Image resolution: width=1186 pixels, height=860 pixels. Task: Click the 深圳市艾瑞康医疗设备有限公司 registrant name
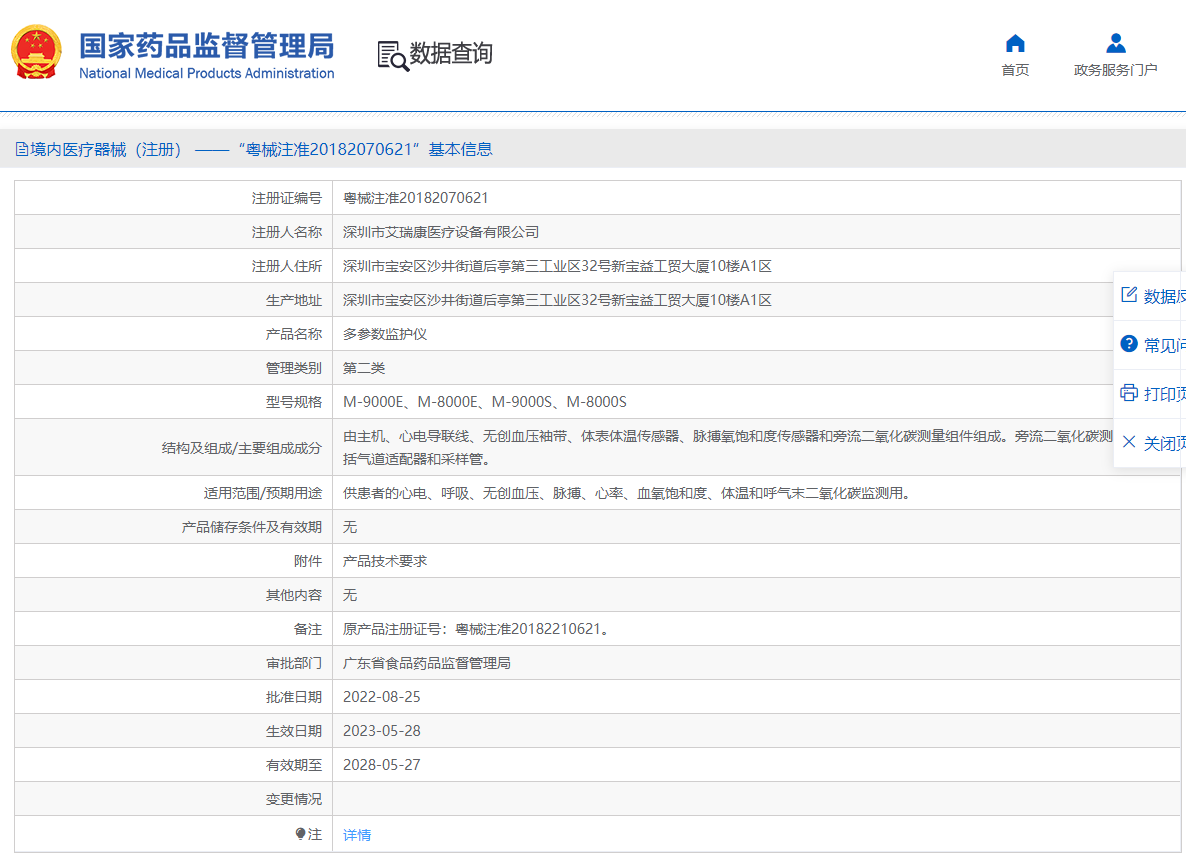(441, 232)
